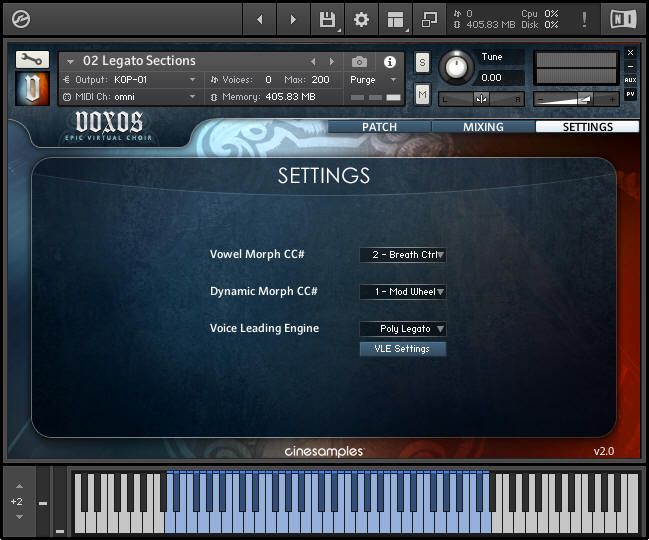Go to next instrument with right arrow toolbar button
This screenshot has height=540, width=649.
click(x=293, y=19)
